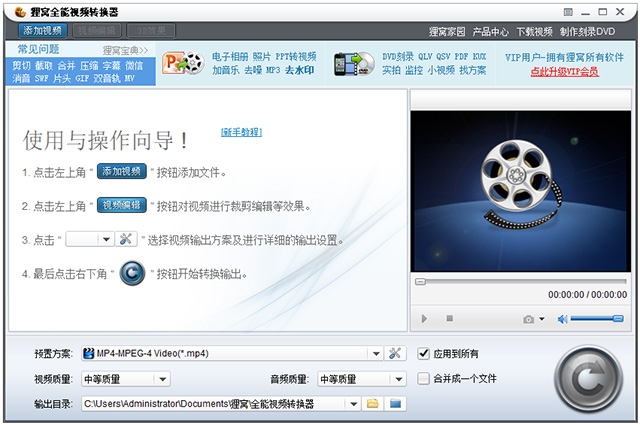Open the 狸窝家园 menu link
The height and width of the screenshot is (425, 640).
click(447, 31)
